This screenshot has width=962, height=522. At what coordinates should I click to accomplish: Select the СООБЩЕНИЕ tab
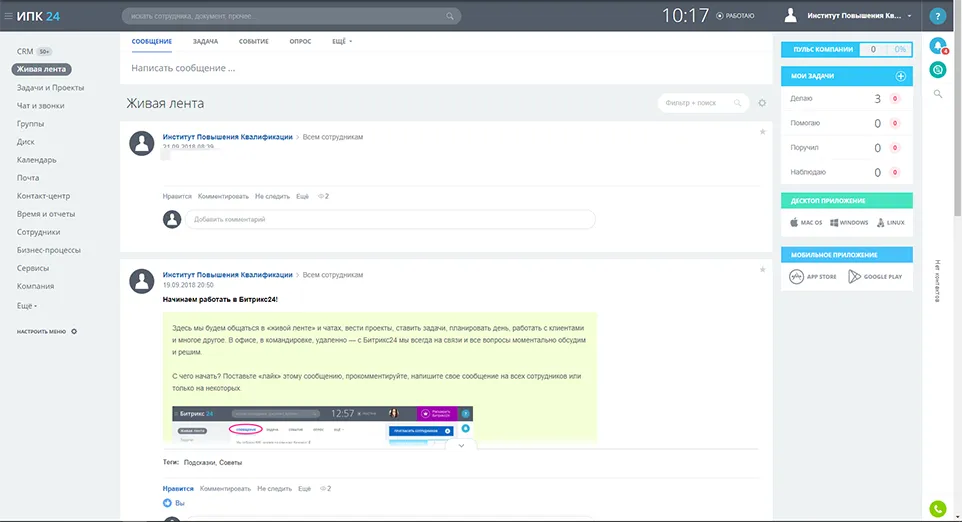point(152,41)
